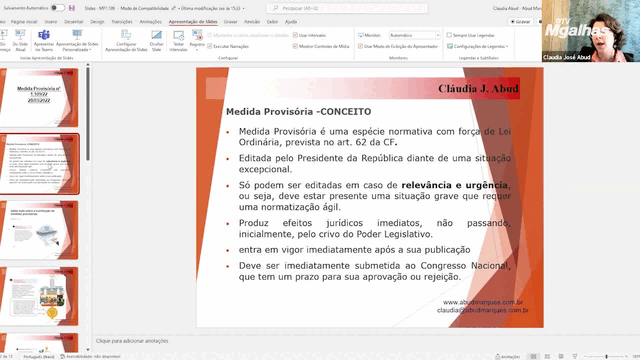This screenshot has width=640, height=360.
Task: Switch to Normal view icon
Action: (x=533, y=357)
